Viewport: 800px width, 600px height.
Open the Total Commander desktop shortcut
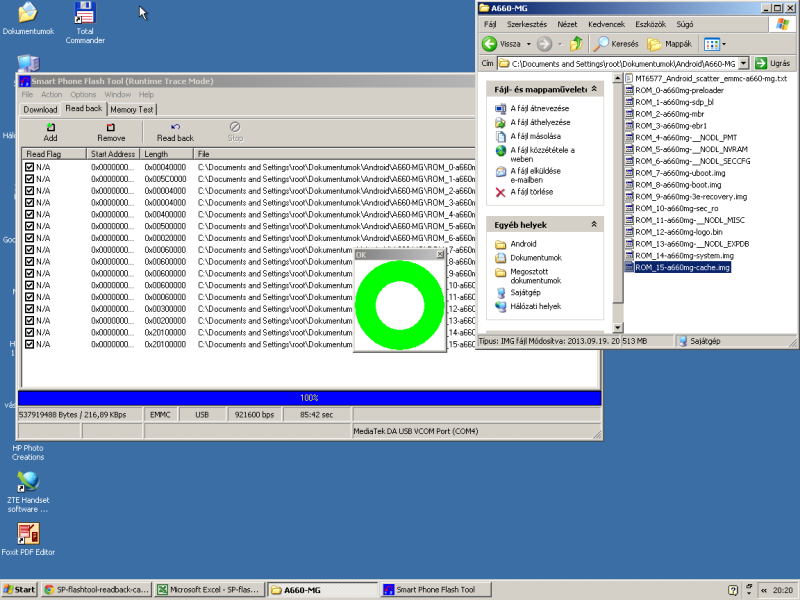(x=85, y=22)
